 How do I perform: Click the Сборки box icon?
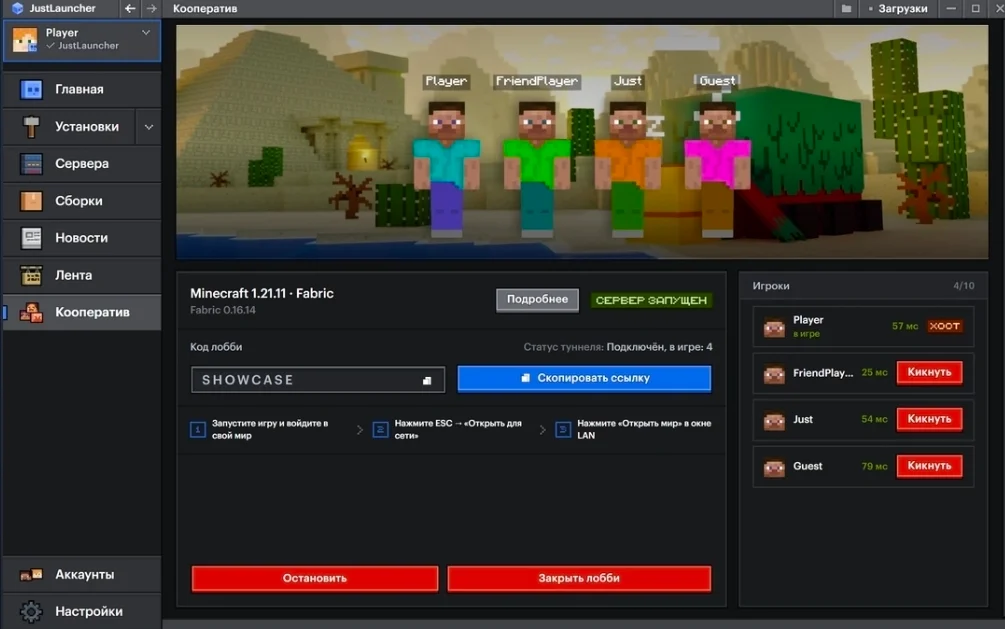[31, 201]
